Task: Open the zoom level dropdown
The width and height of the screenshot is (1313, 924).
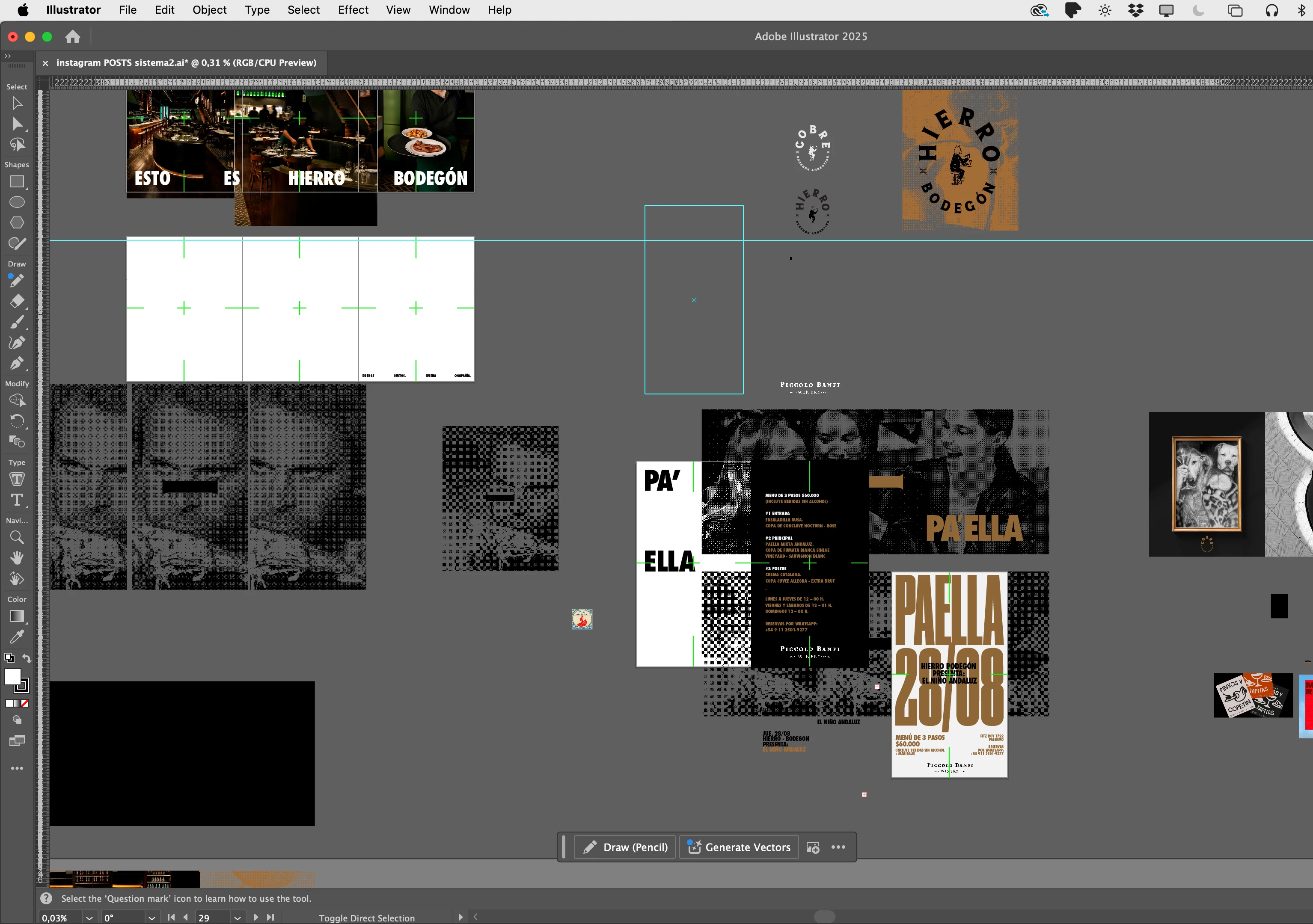Action: click(89, 918)
